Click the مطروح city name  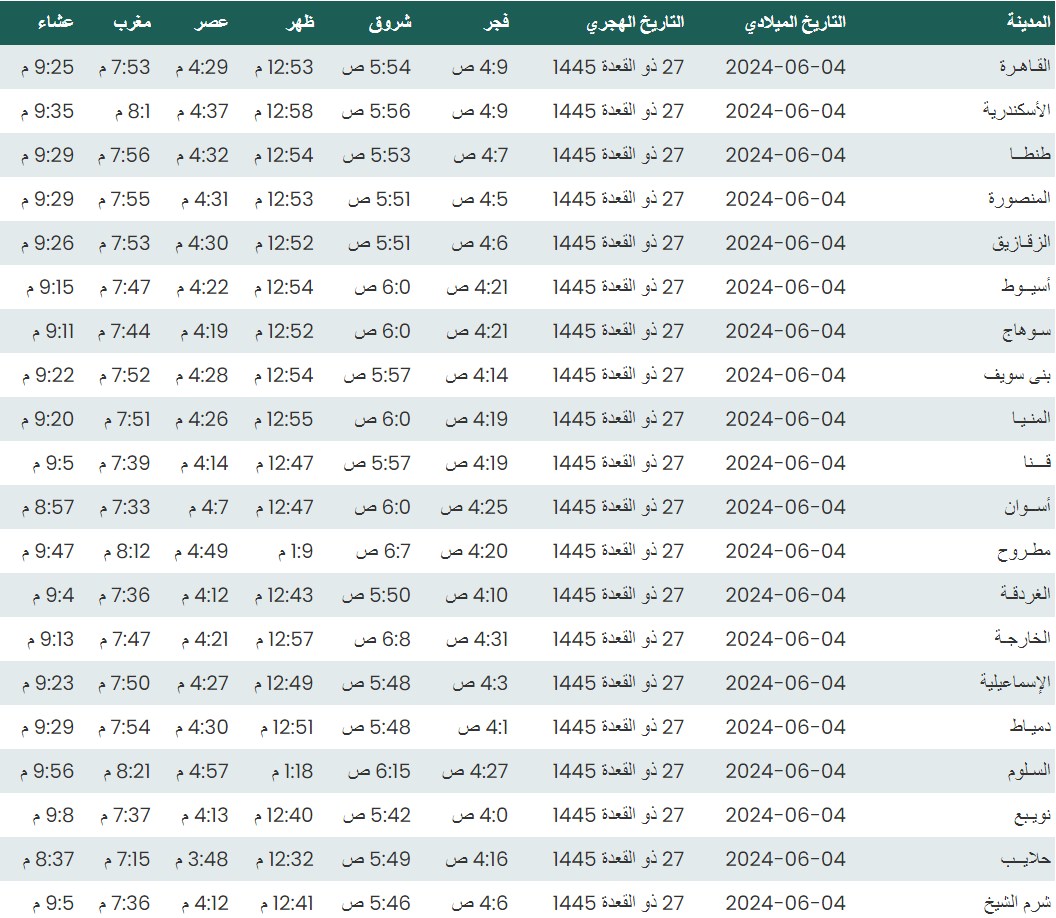(x=1025, y=551)
